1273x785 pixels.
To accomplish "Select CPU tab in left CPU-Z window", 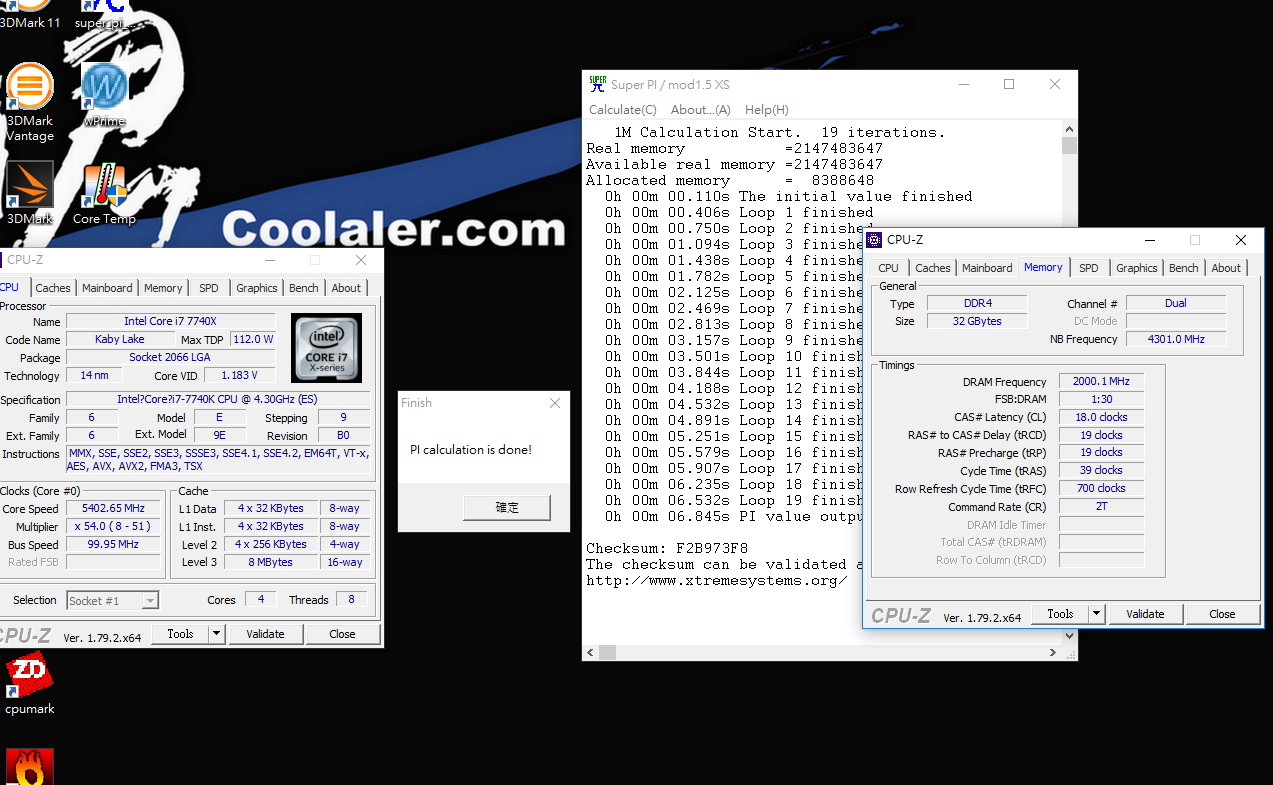I will [12, 287].
